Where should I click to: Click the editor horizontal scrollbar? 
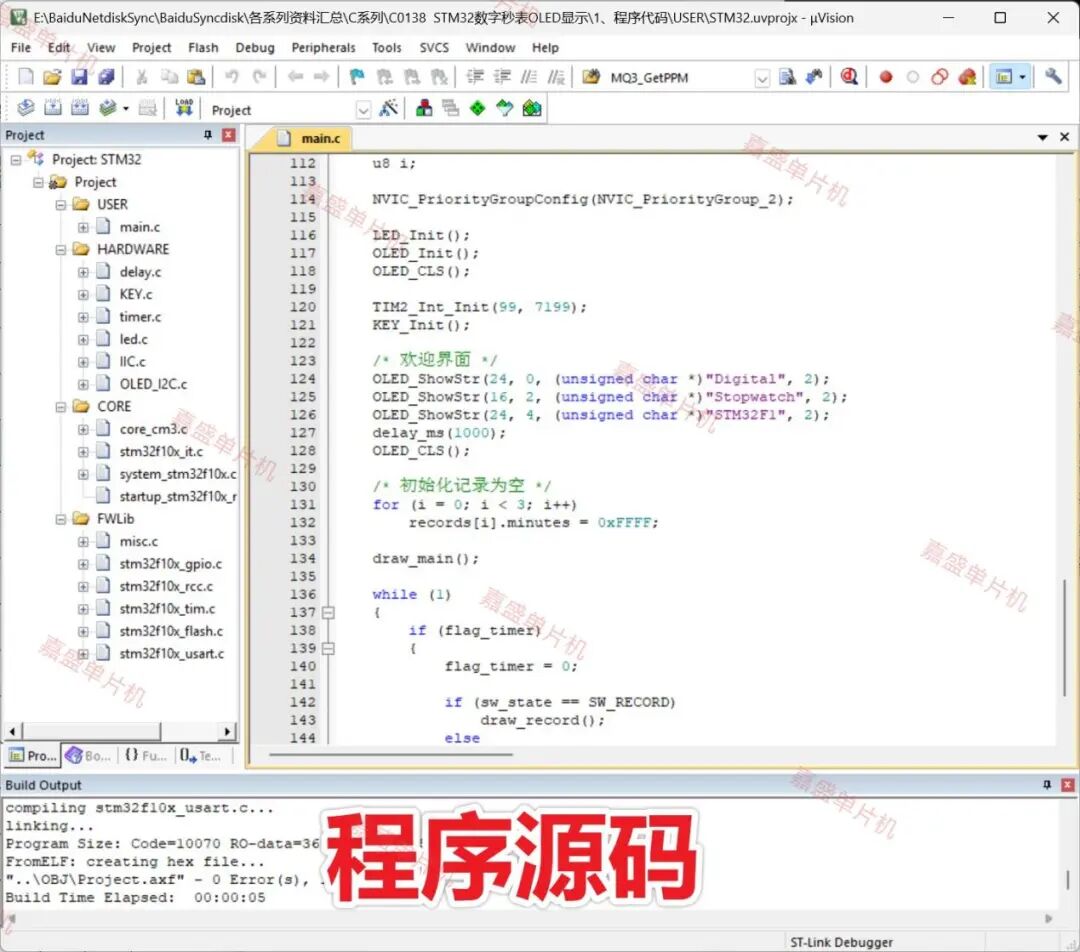click(x=391, y=754)
